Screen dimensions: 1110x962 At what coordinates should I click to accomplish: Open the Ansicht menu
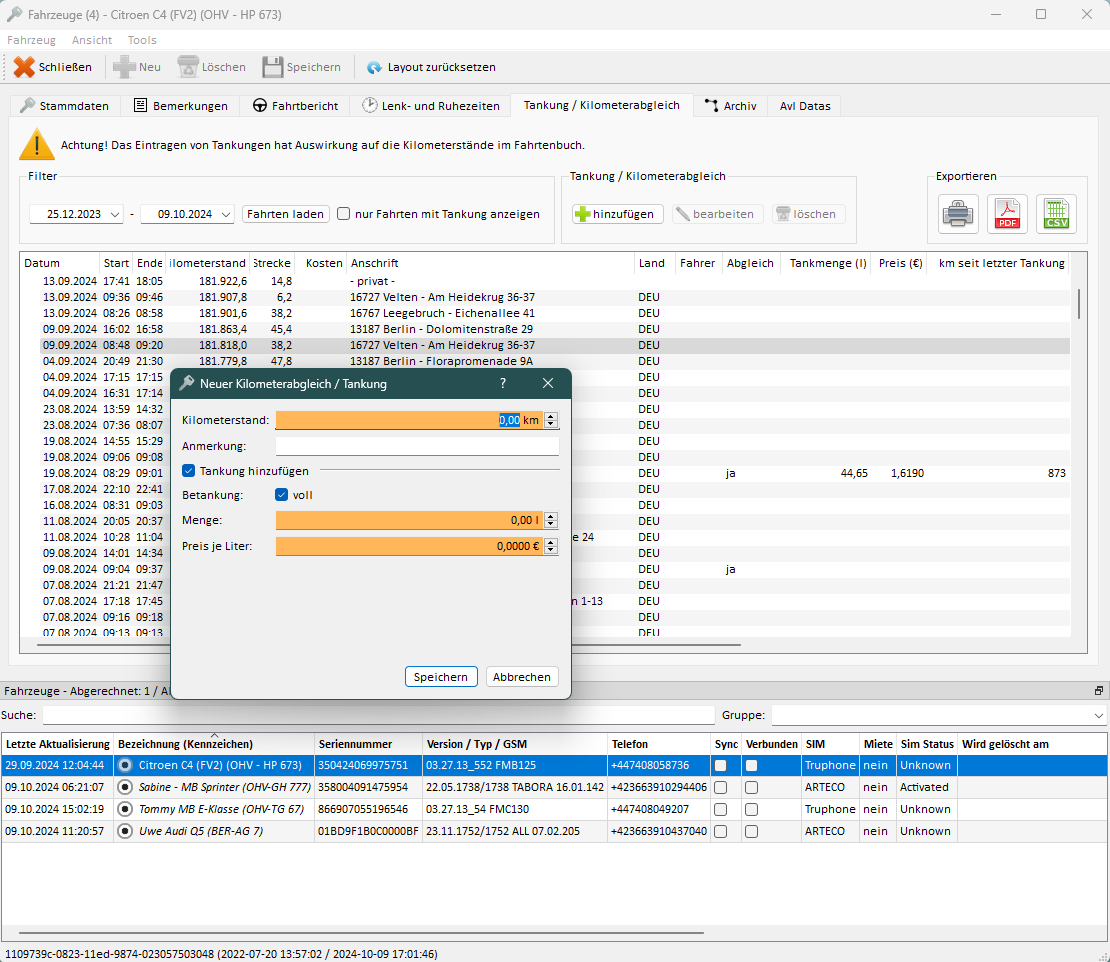pos(92,40)
